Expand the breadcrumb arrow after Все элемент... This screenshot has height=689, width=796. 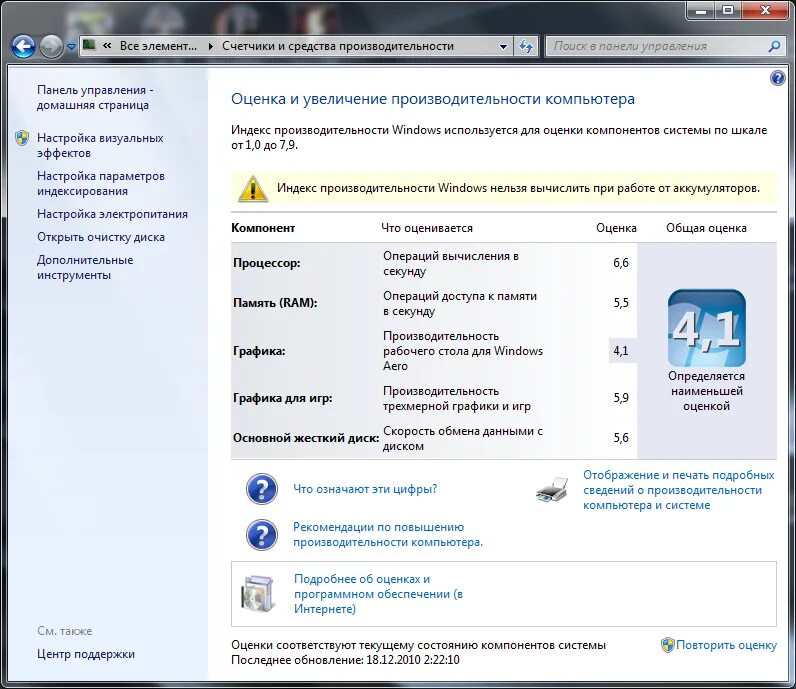point(211,46)
